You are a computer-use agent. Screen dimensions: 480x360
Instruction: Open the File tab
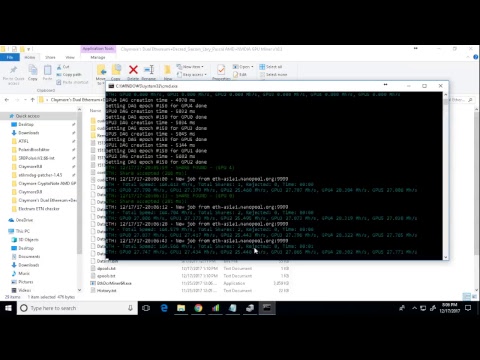pos(10,57)
